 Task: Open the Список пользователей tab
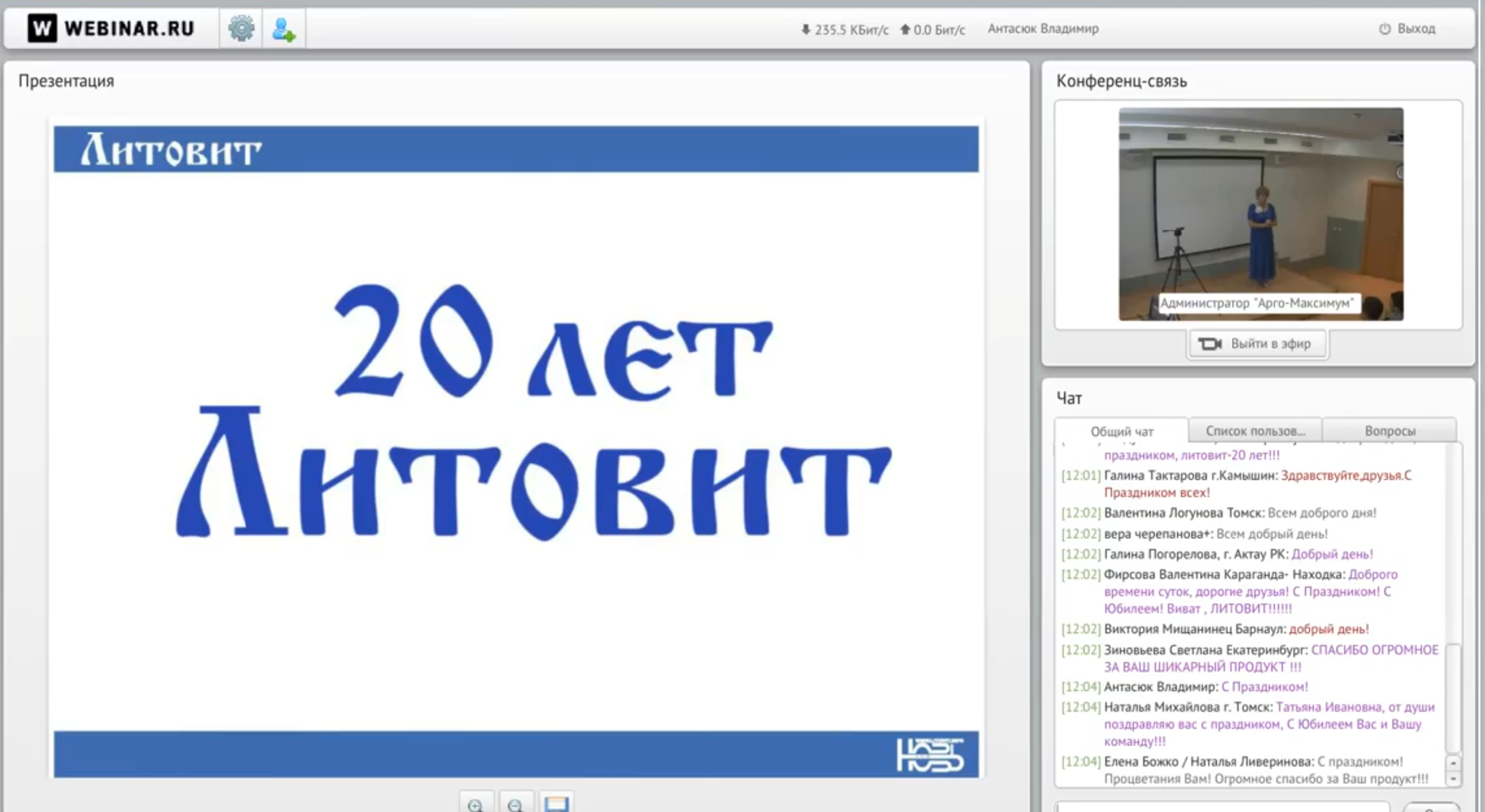pos(1255,431)
